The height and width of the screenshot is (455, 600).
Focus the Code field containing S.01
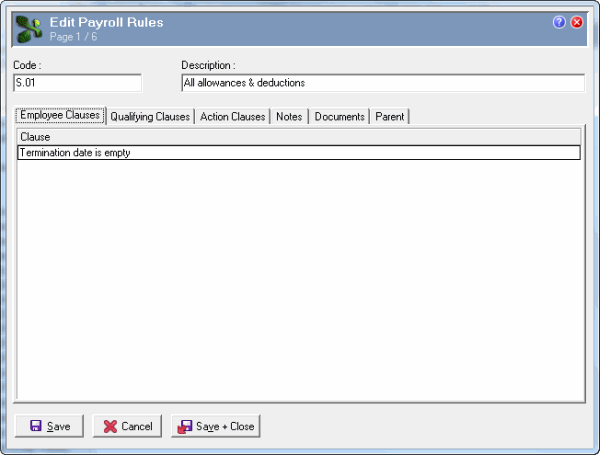77,83
